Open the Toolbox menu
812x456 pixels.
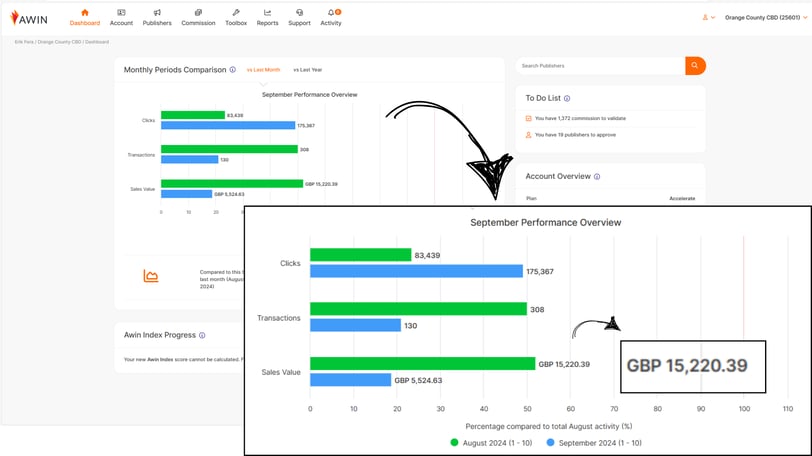click(x=236, y=18)
